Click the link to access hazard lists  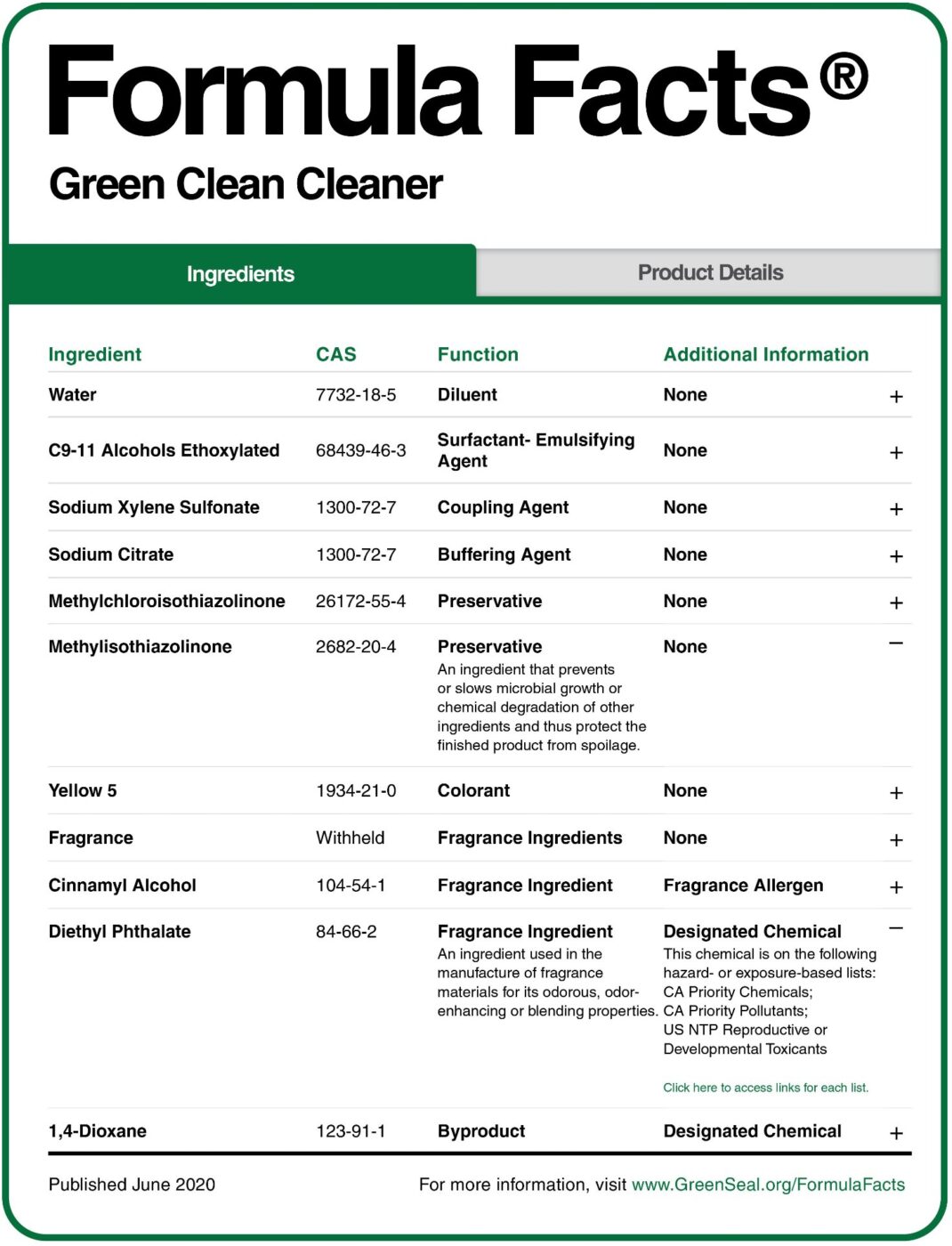tap(765, 1088)
